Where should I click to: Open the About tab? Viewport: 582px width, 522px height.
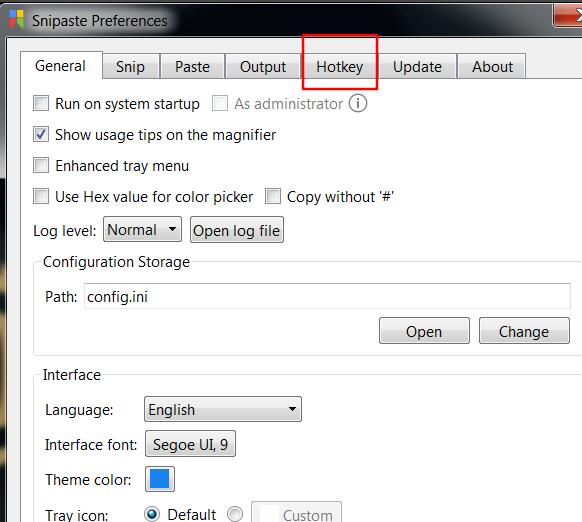[x=492, y=66]
